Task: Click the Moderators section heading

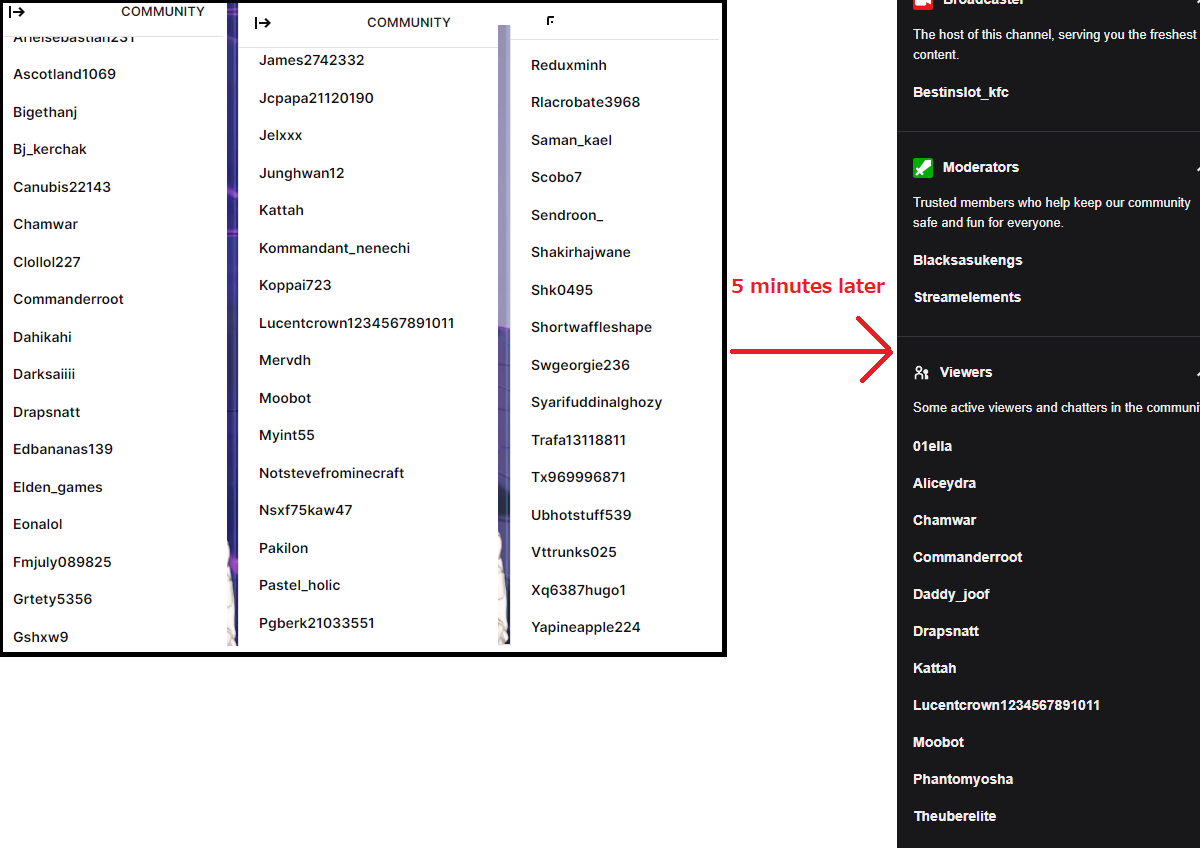Action: [980, 167]
